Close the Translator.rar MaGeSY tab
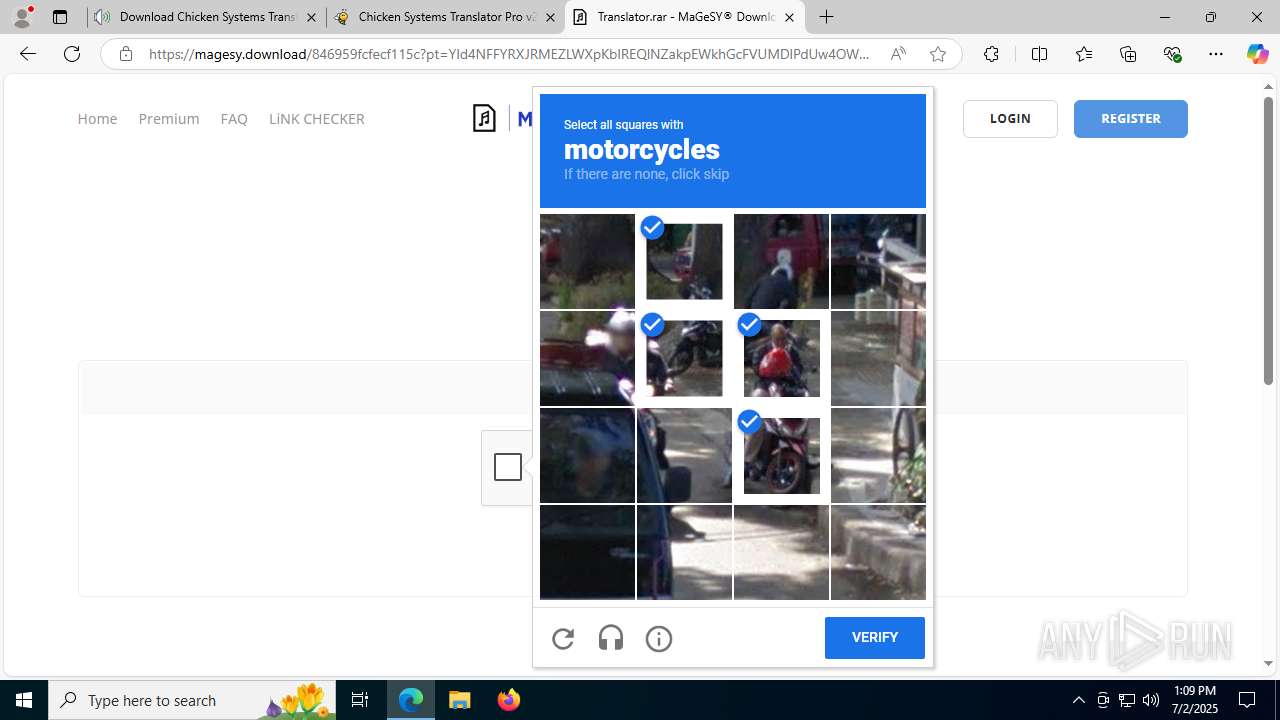Viewport: 1280px width, 720px height. point(789,17)
